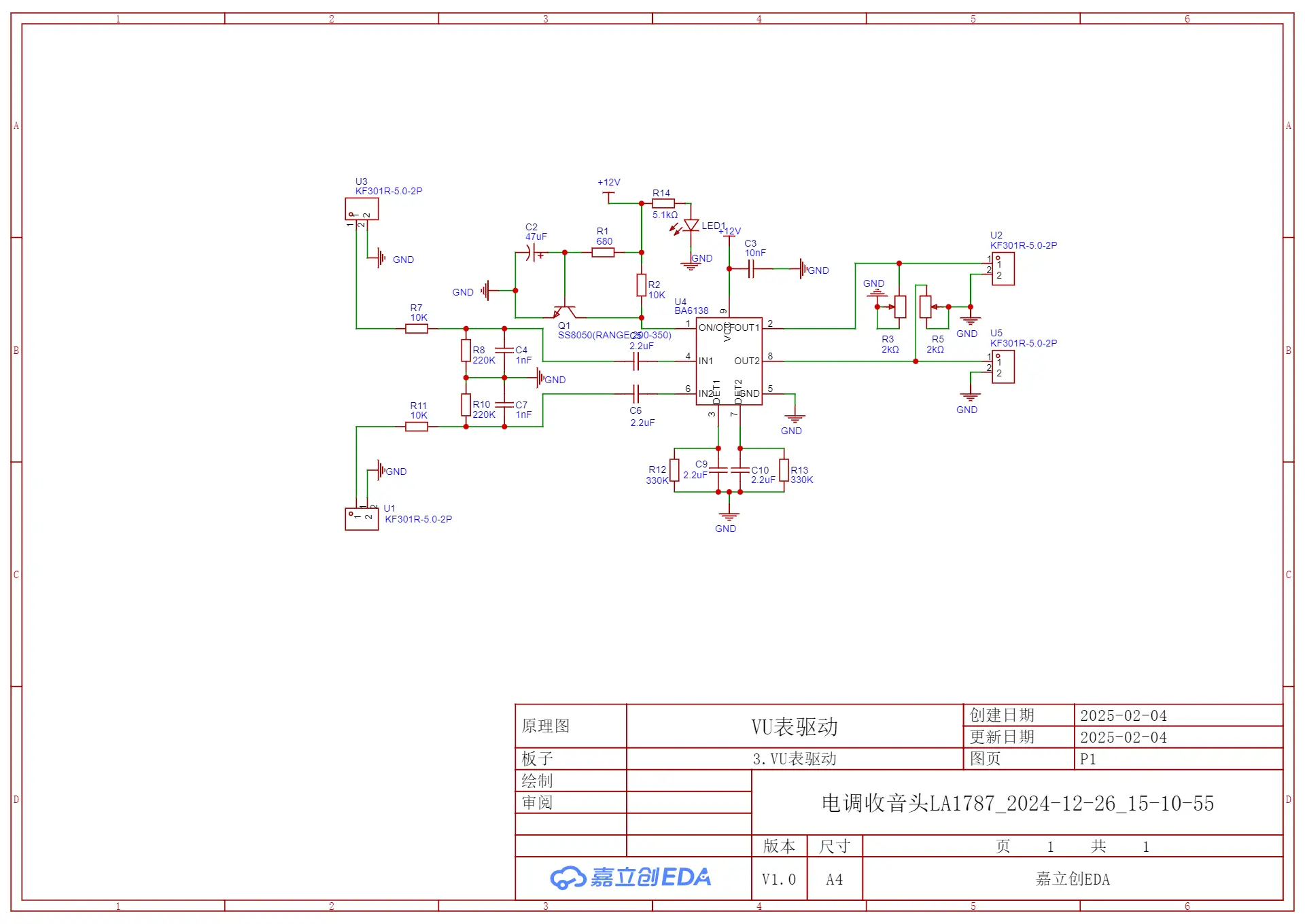This screenshot has width=1305, height=924.
Task: Click the 审阅 label cell
Action: [571, 802]
